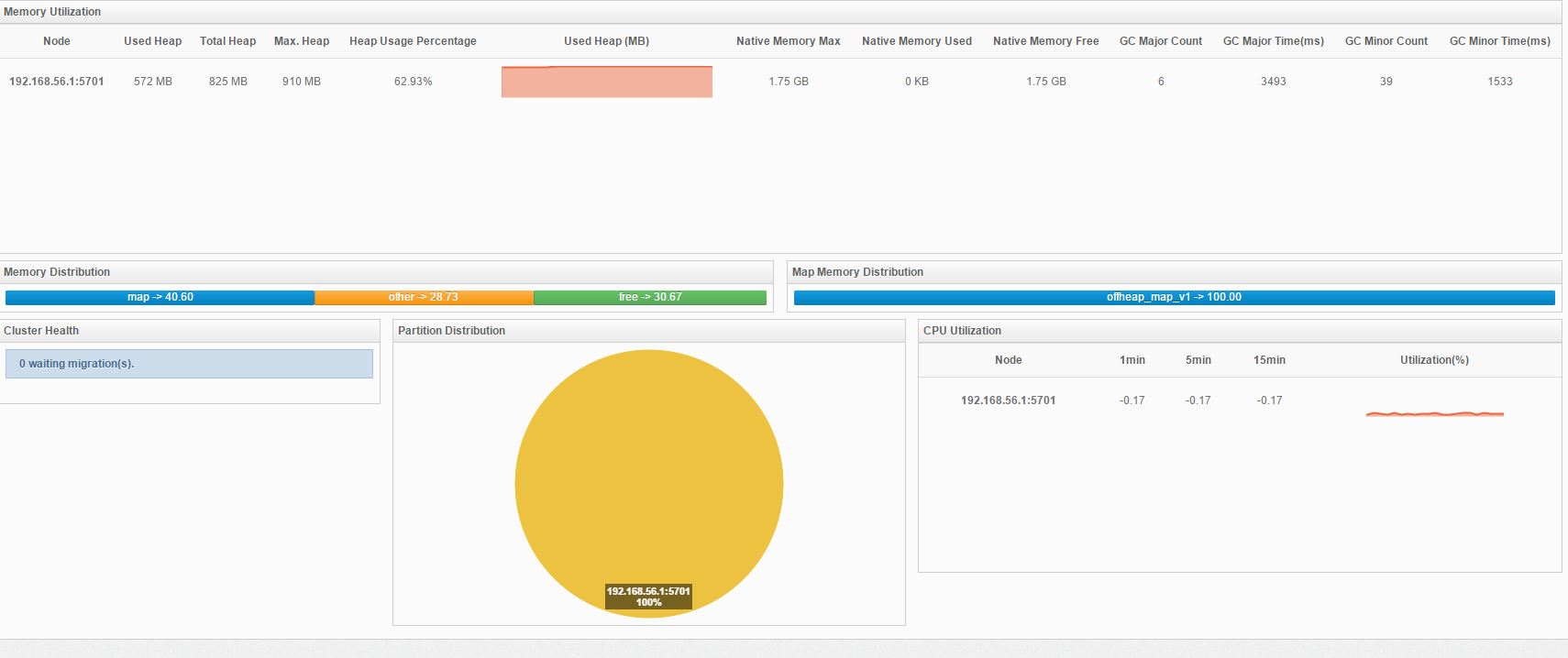
Task: Click the CPU utilization sparkline chart
Action: pos(1435,414)
